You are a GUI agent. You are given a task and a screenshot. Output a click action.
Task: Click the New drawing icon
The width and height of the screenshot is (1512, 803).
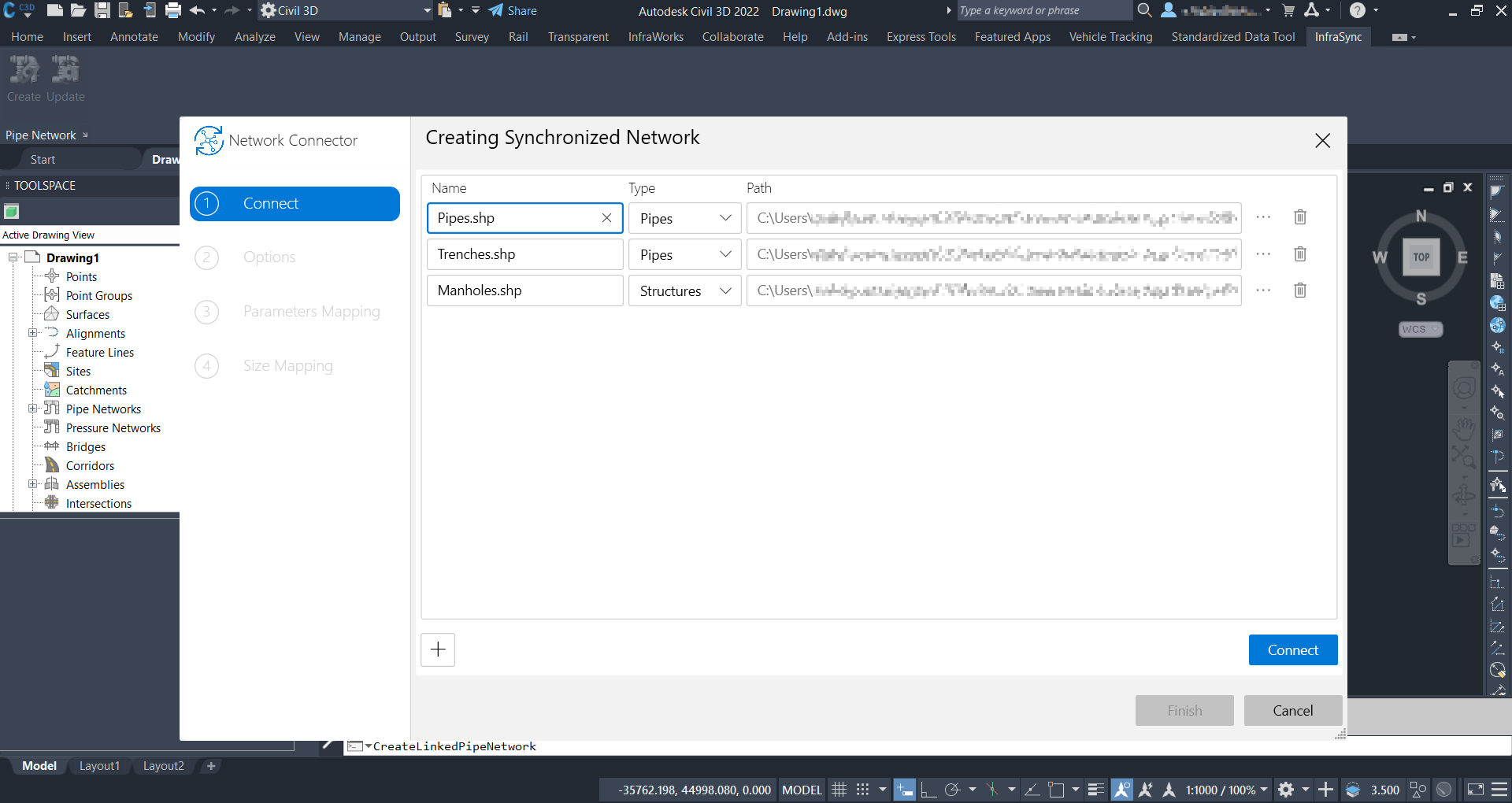[x=54, y=10]
